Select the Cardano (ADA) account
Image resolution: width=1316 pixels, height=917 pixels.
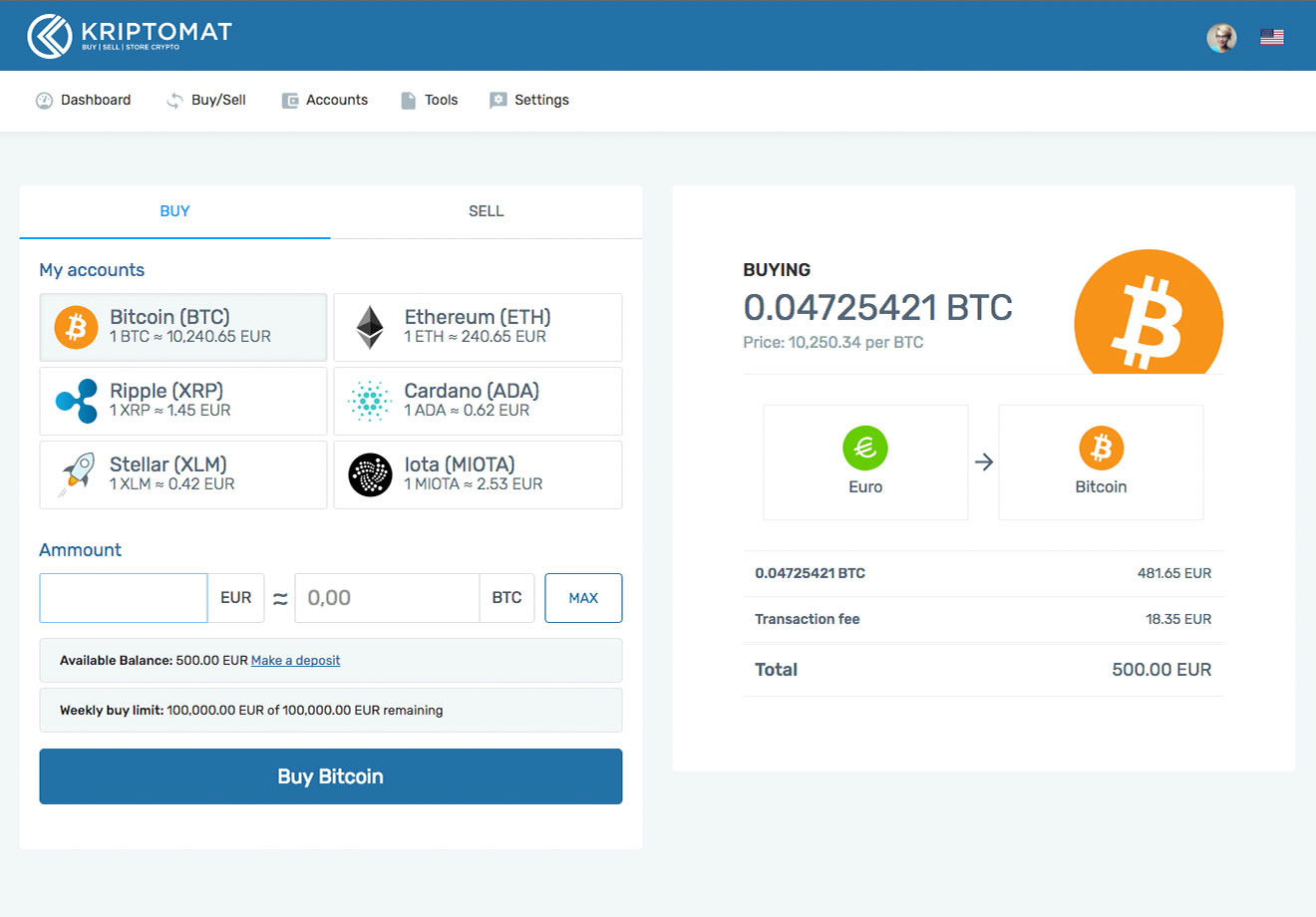click(478, 401)
